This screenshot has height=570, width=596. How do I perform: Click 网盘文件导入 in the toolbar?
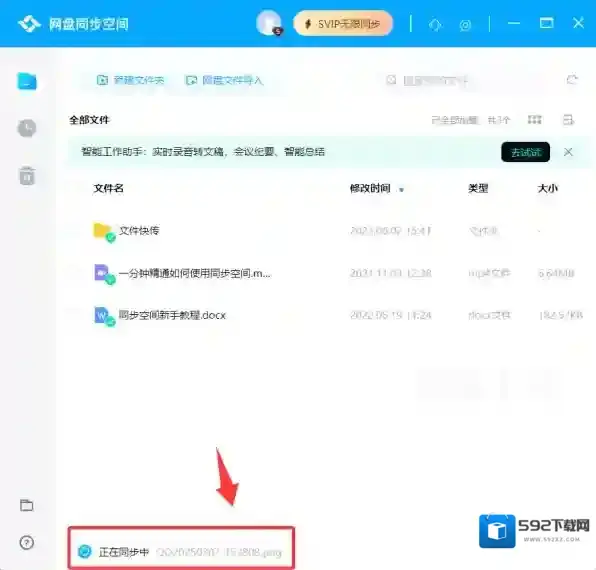[224, 80]
